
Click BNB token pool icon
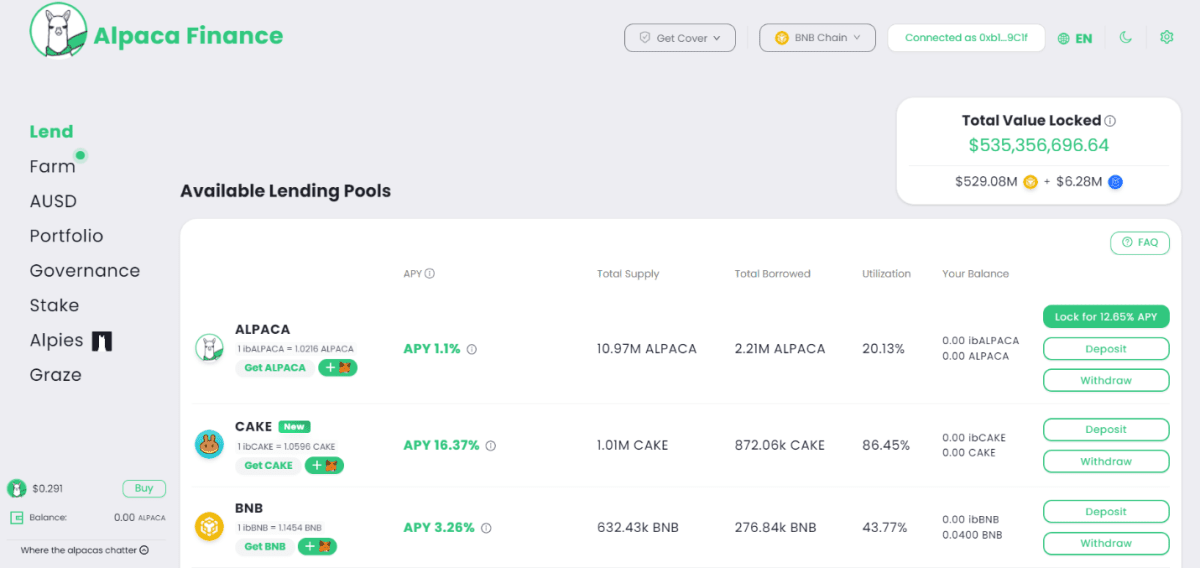(209, 526)
